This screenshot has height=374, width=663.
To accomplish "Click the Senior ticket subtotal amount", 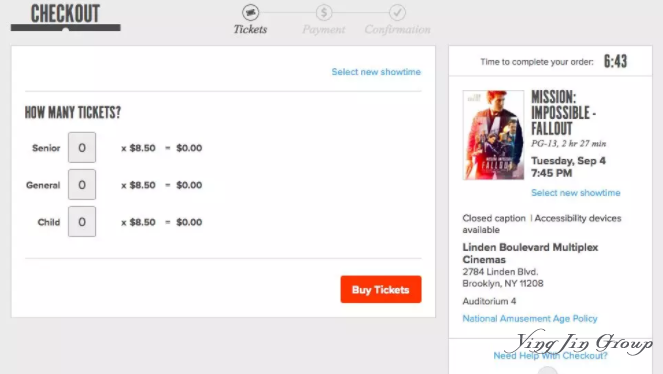I will click(x=189, y=148).
